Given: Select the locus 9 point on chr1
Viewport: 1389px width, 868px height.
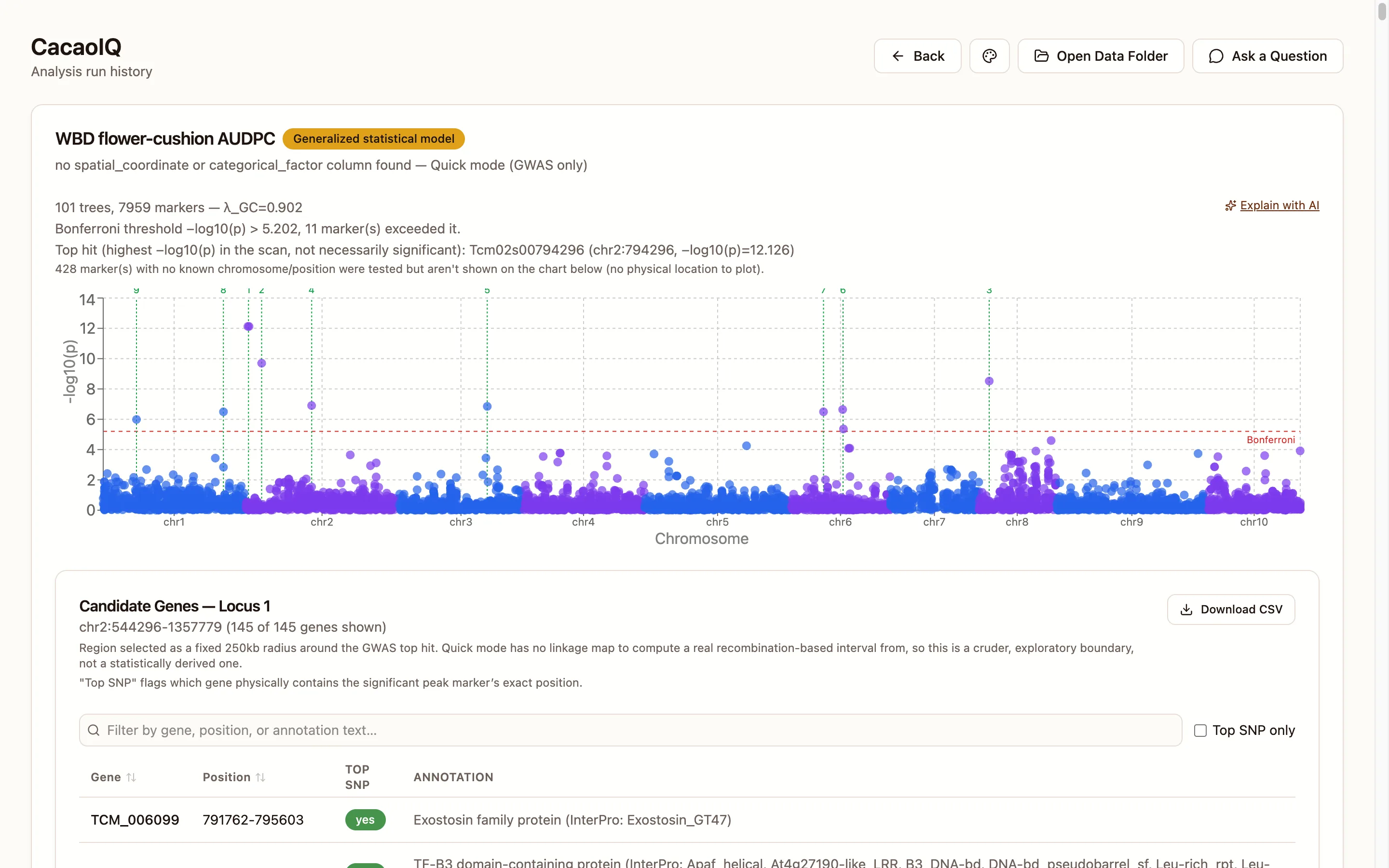Looking at the screenshot, I should tap(136, 420).
